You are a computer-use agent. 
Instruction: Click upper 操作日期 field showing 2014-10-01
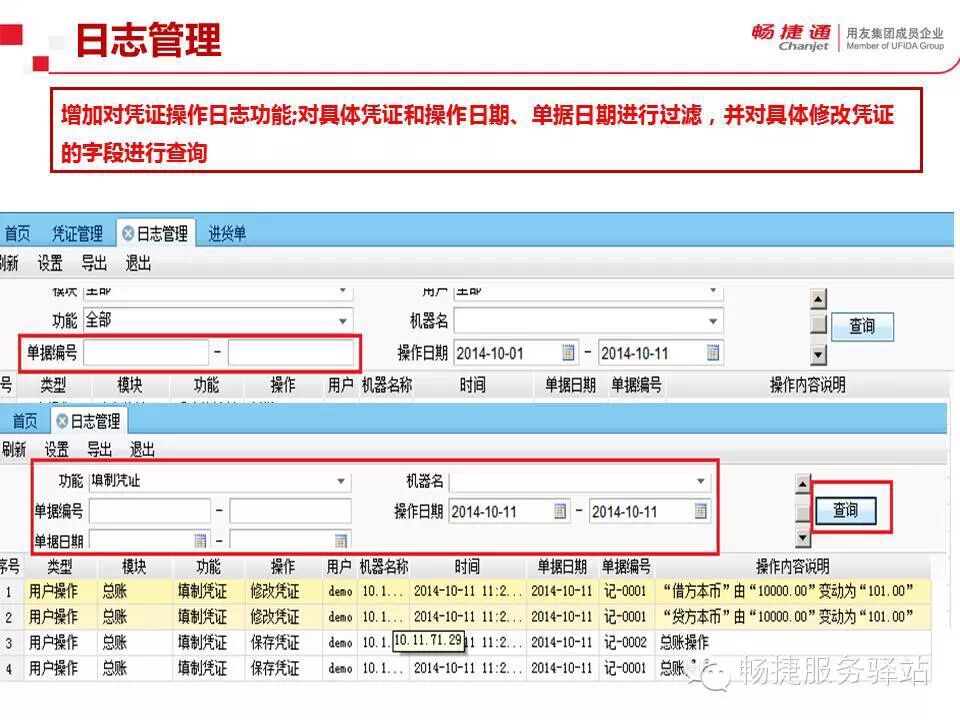pos(515,353)
